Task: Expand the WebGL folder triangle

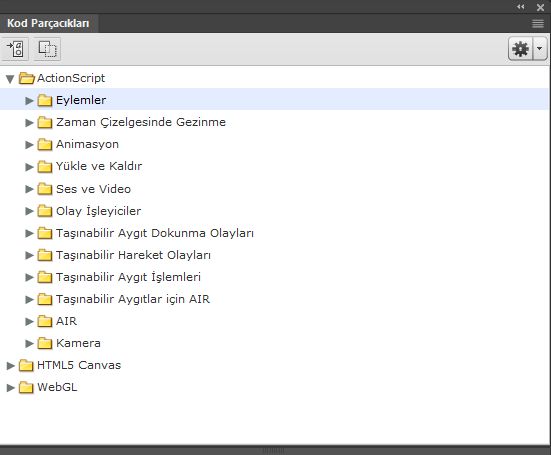Action: [x=11, y=388]
